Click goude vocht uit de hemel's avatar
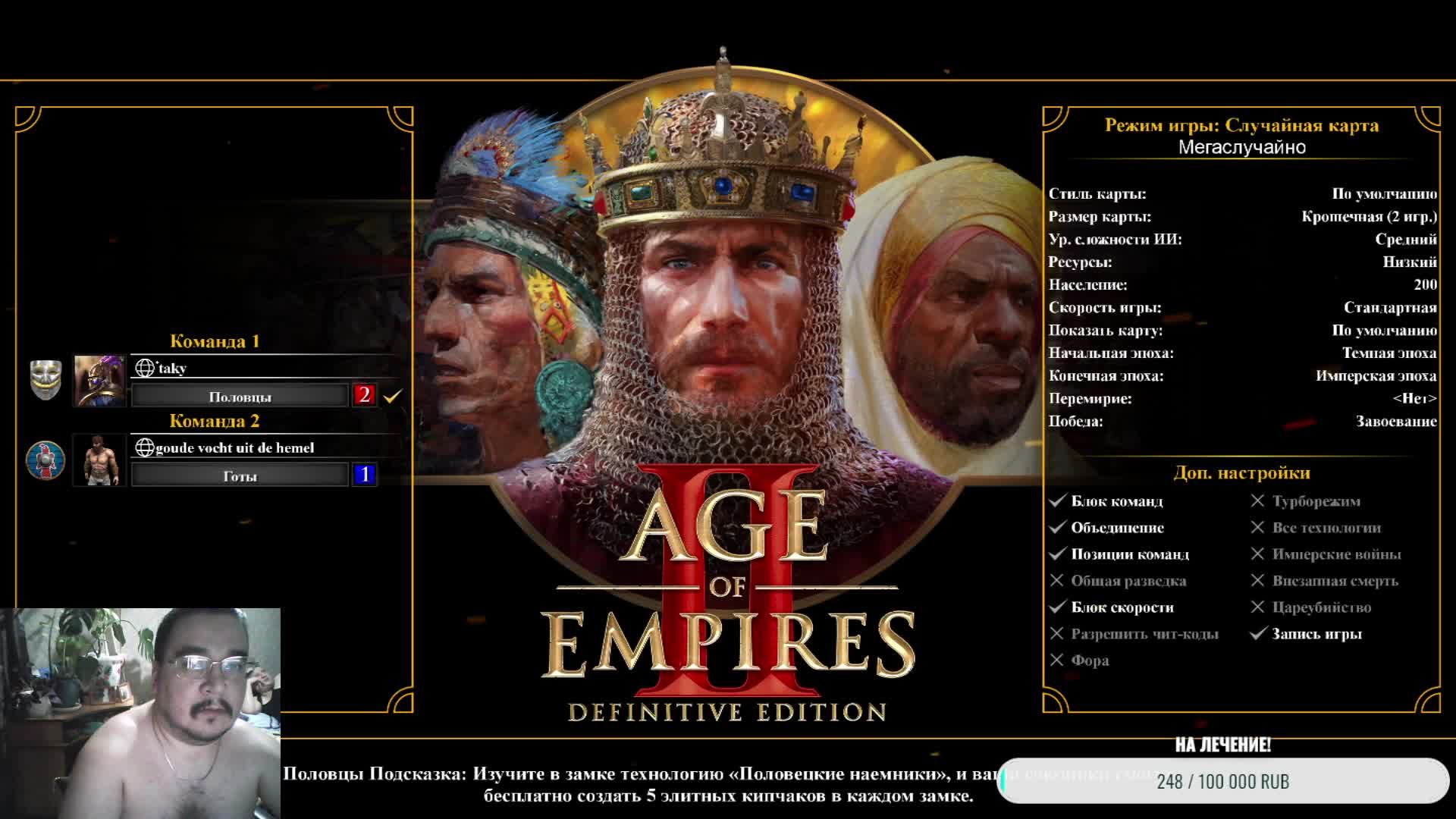 coord(100,460)
